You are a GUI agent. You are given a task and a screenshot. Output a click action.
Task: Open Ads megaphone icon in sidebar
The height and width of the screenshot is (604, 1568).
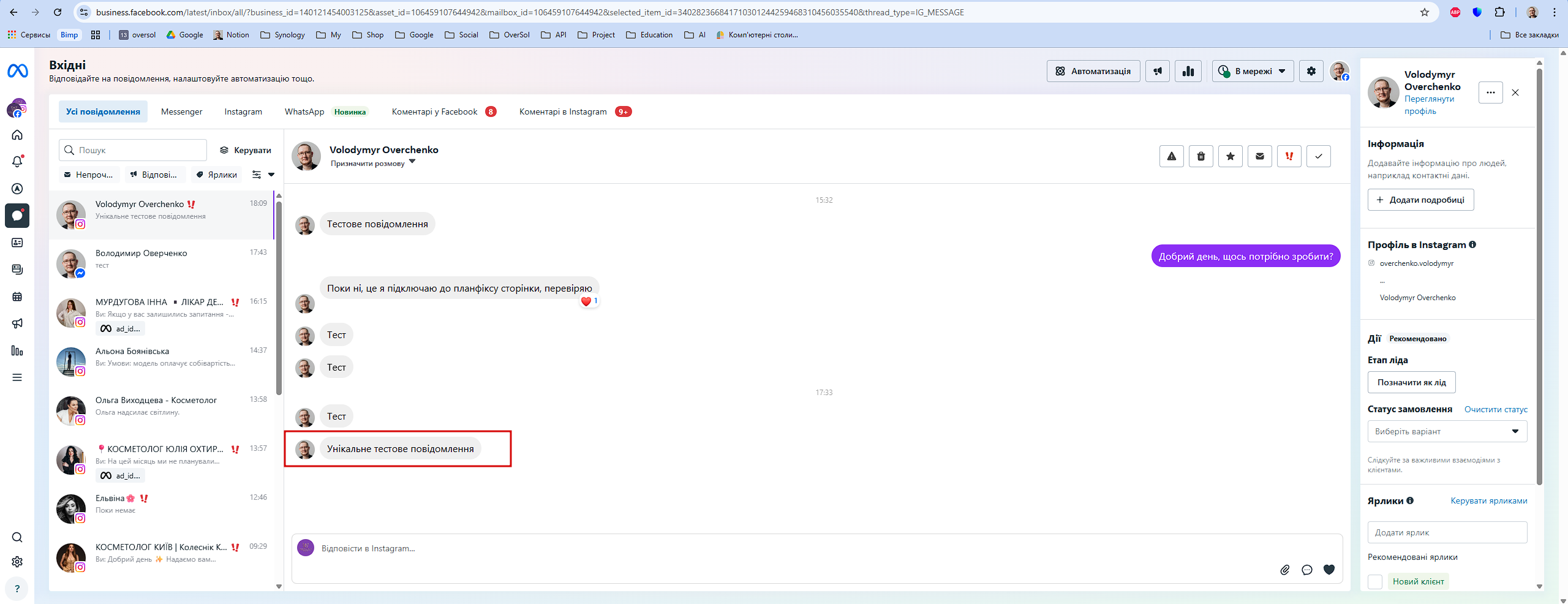click(17, 323)
